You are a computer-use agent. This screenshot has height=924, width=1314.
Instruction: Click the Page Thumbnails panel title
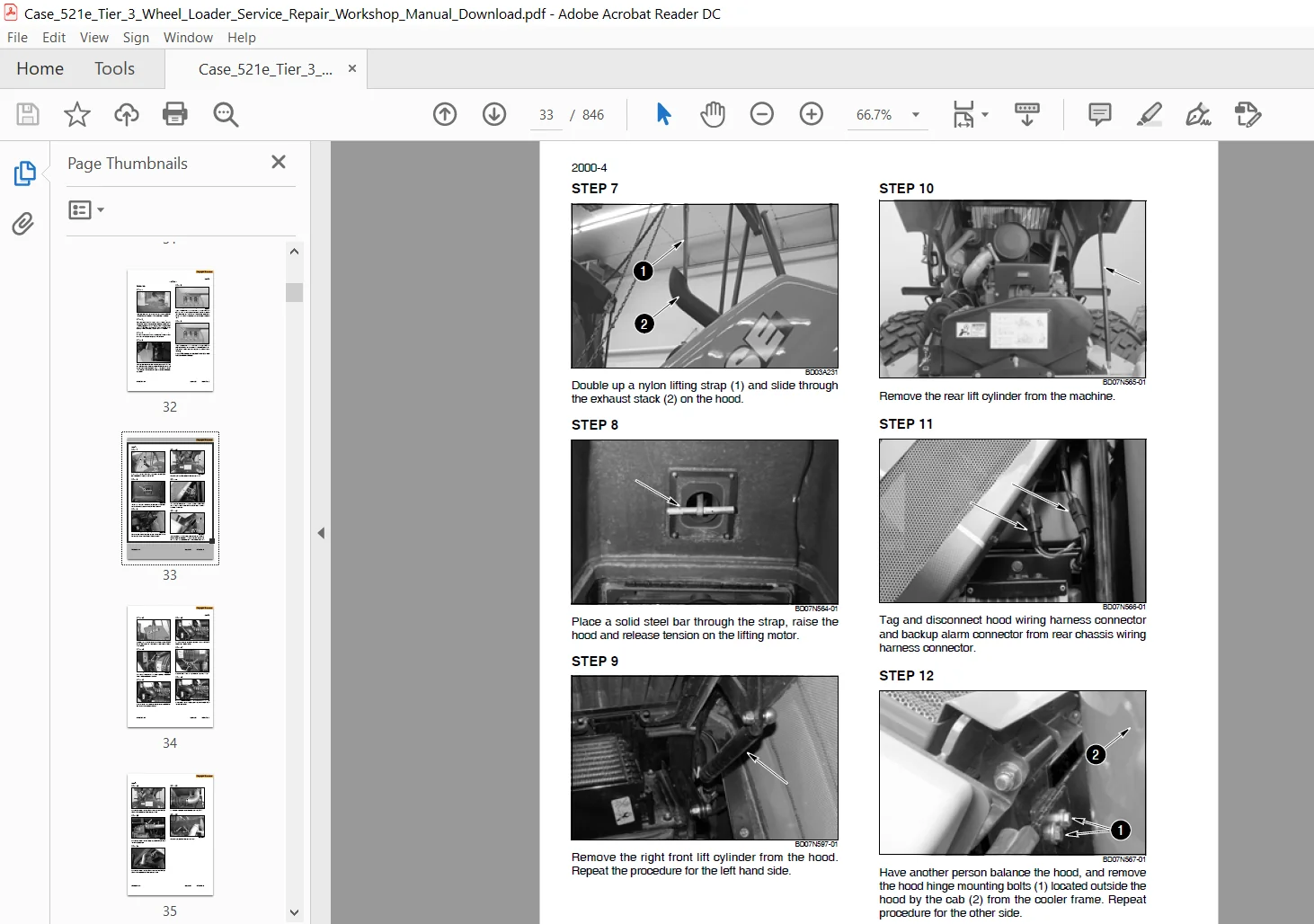[128, 164]
